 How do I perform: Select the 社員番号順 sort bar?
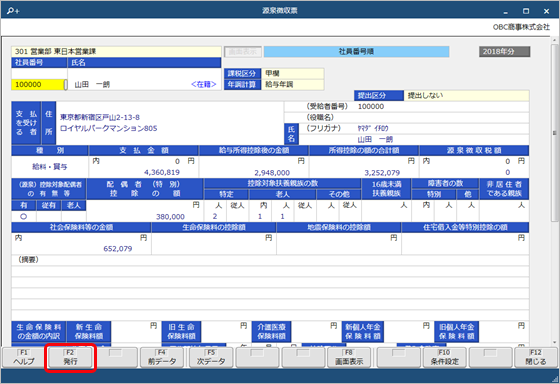click(x=356, y=52)
